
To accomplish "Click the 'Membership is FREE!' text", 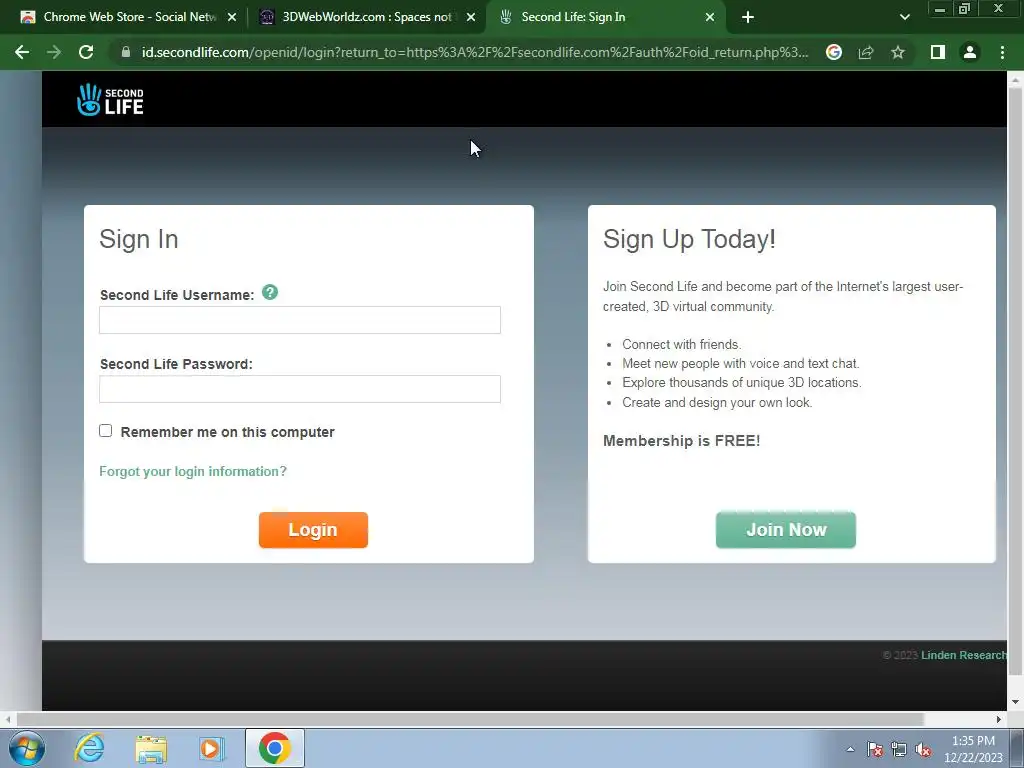I will (681, 441).
